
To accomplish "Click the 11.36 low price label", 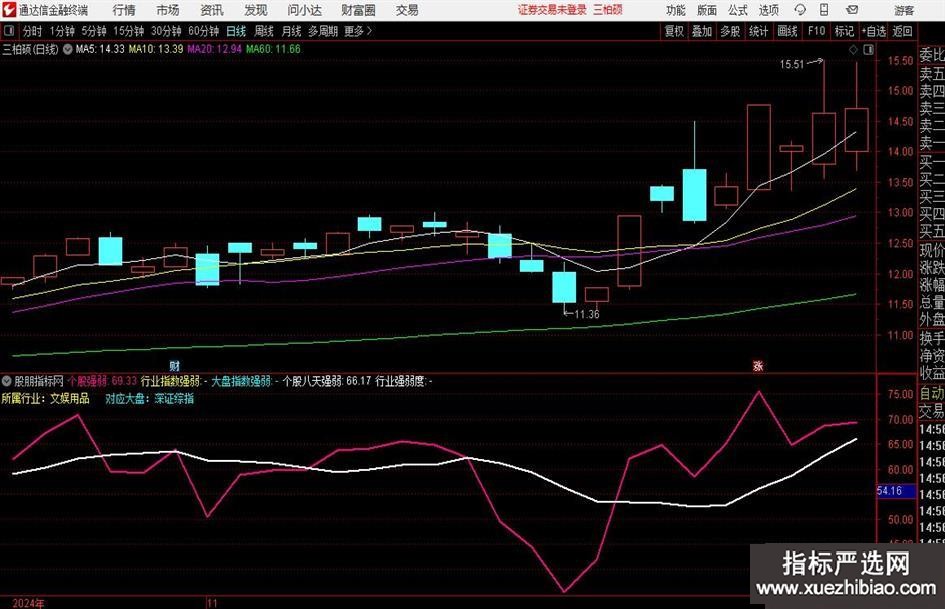I will (586, 314).
